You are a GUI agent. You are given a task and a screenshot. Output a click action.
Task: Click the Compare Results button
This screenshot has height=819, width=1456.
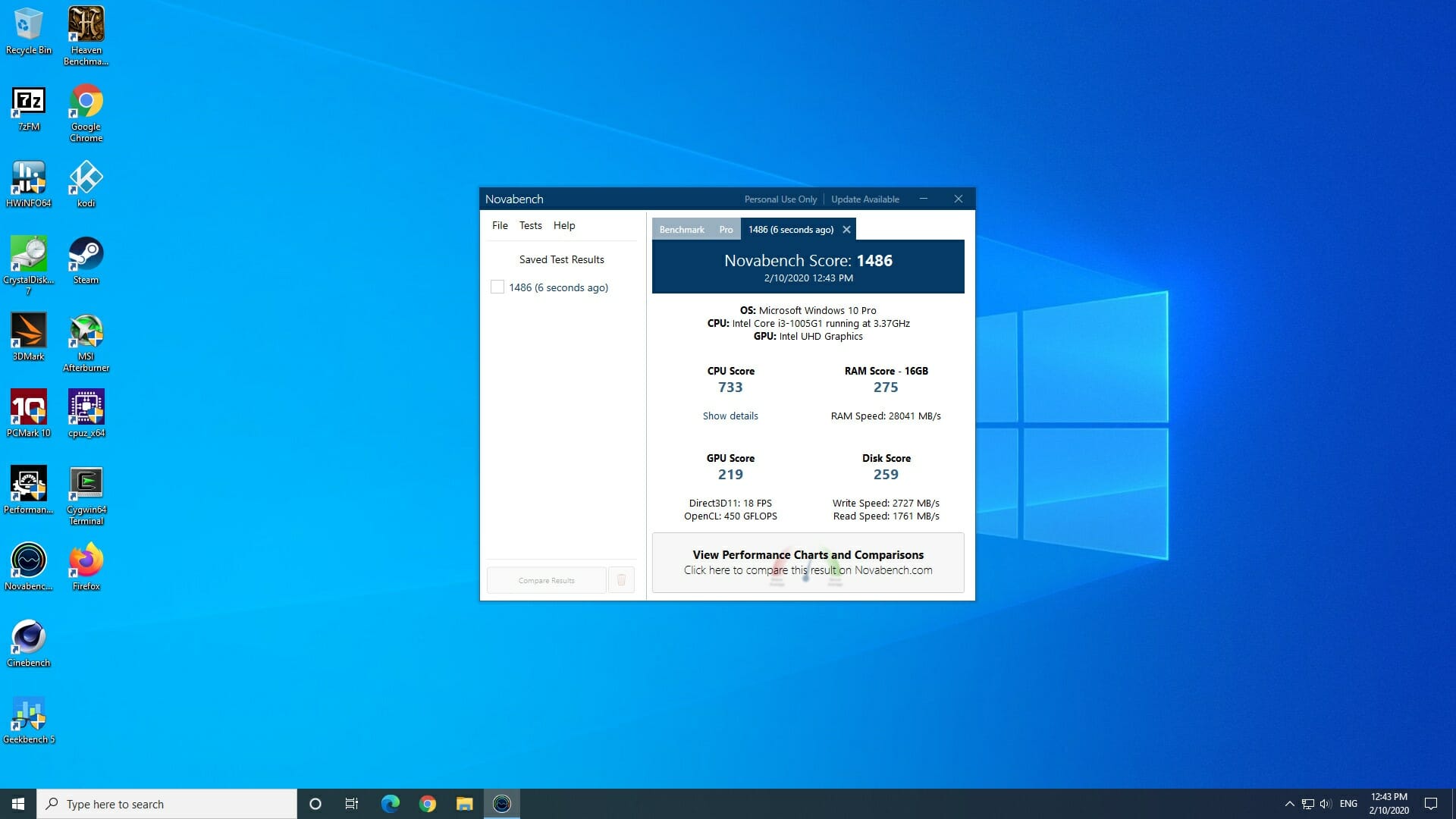pyautogui.click(x=547, y=580)
